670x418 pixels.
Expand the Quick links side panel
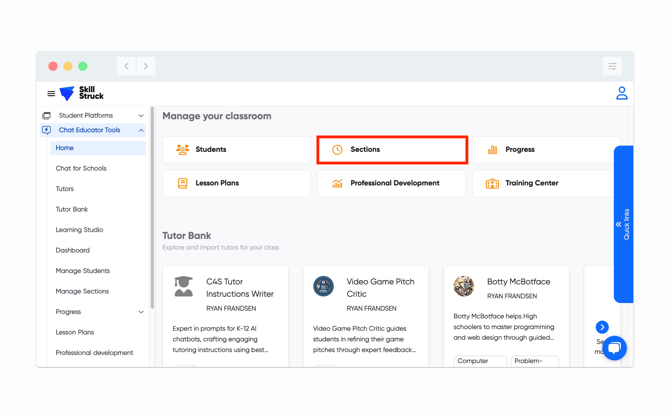coord(623,224)
